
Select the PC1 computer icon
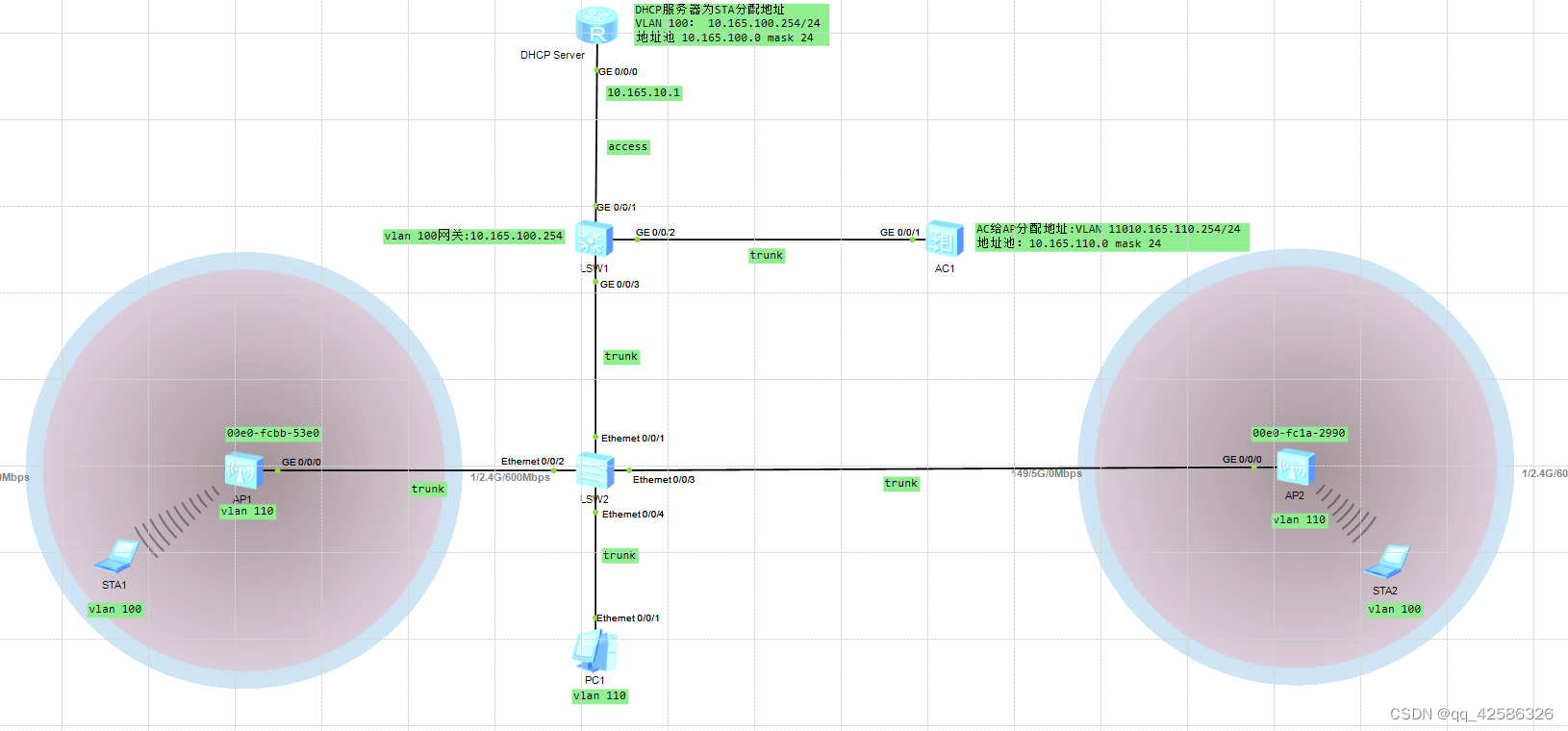coord(594,651)
